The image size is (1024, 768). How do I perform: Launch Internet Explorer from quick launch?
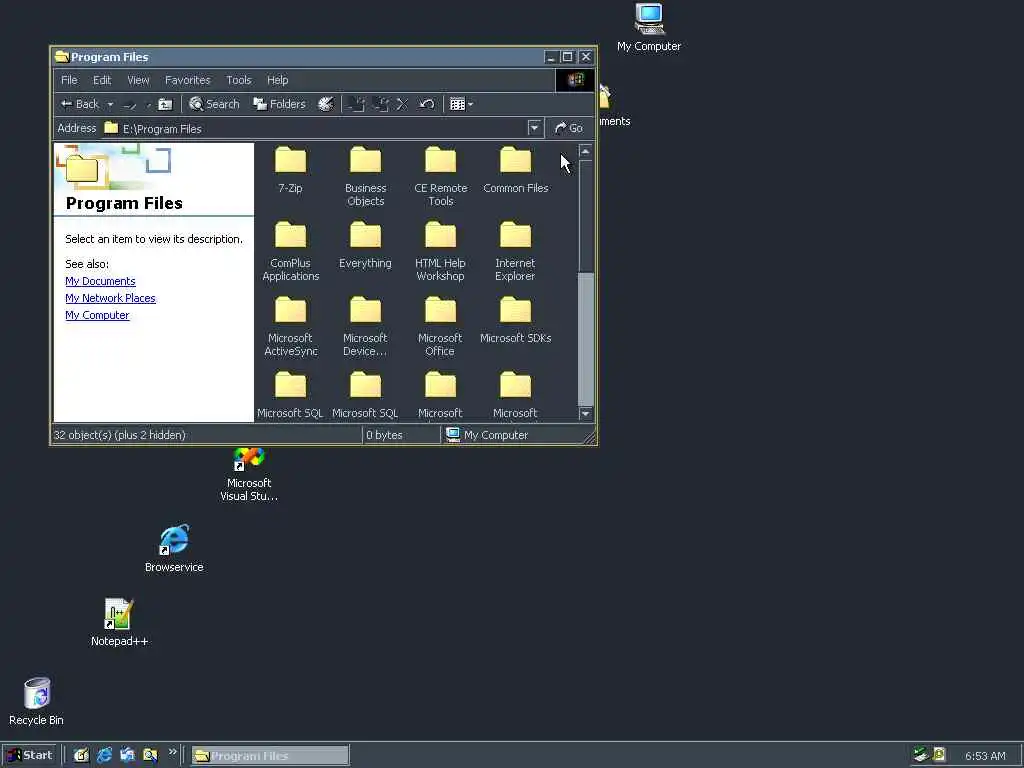pos(104,756)
